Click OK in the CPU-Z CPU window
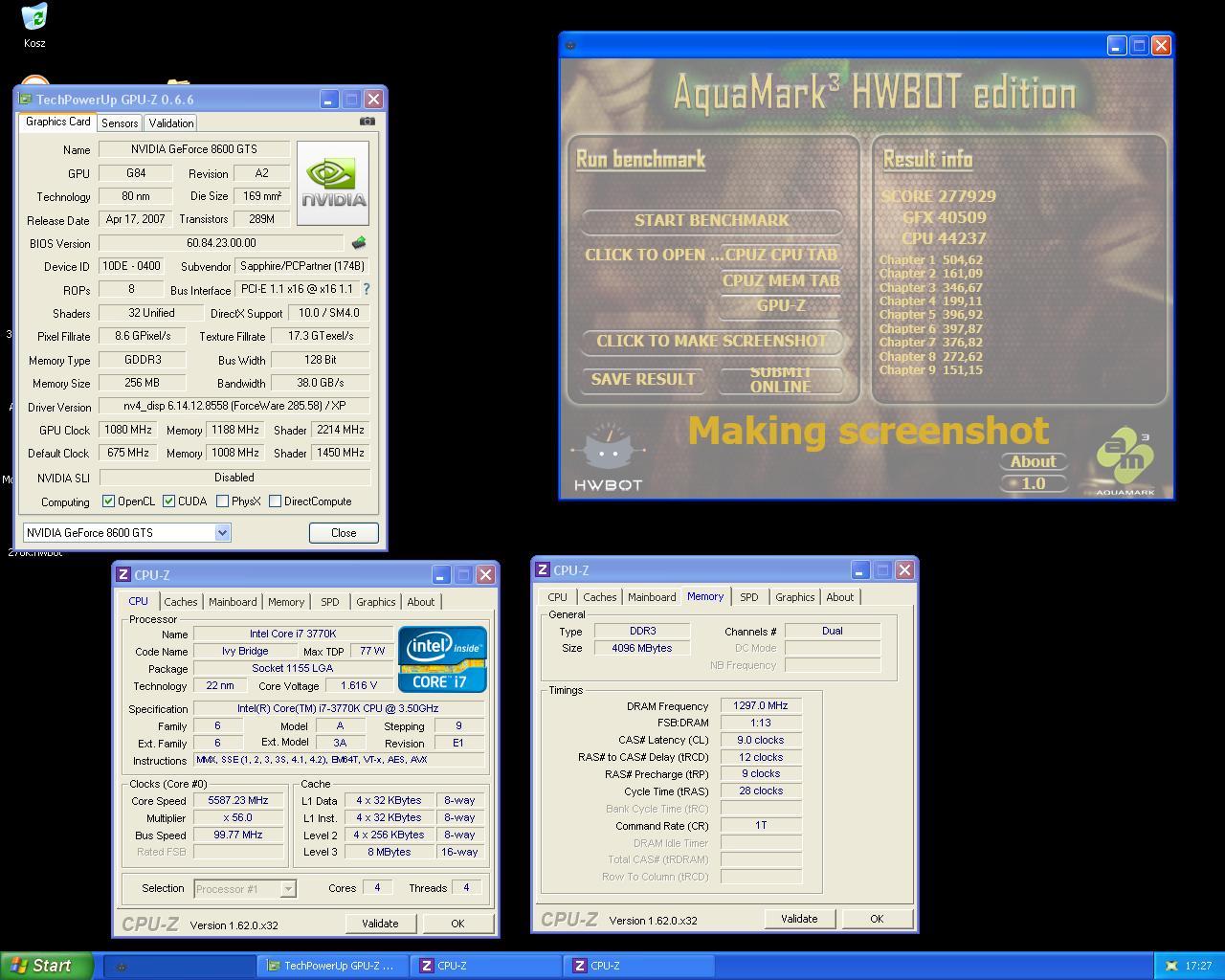The image size is (1225, 980). click(x=457, y=924)
